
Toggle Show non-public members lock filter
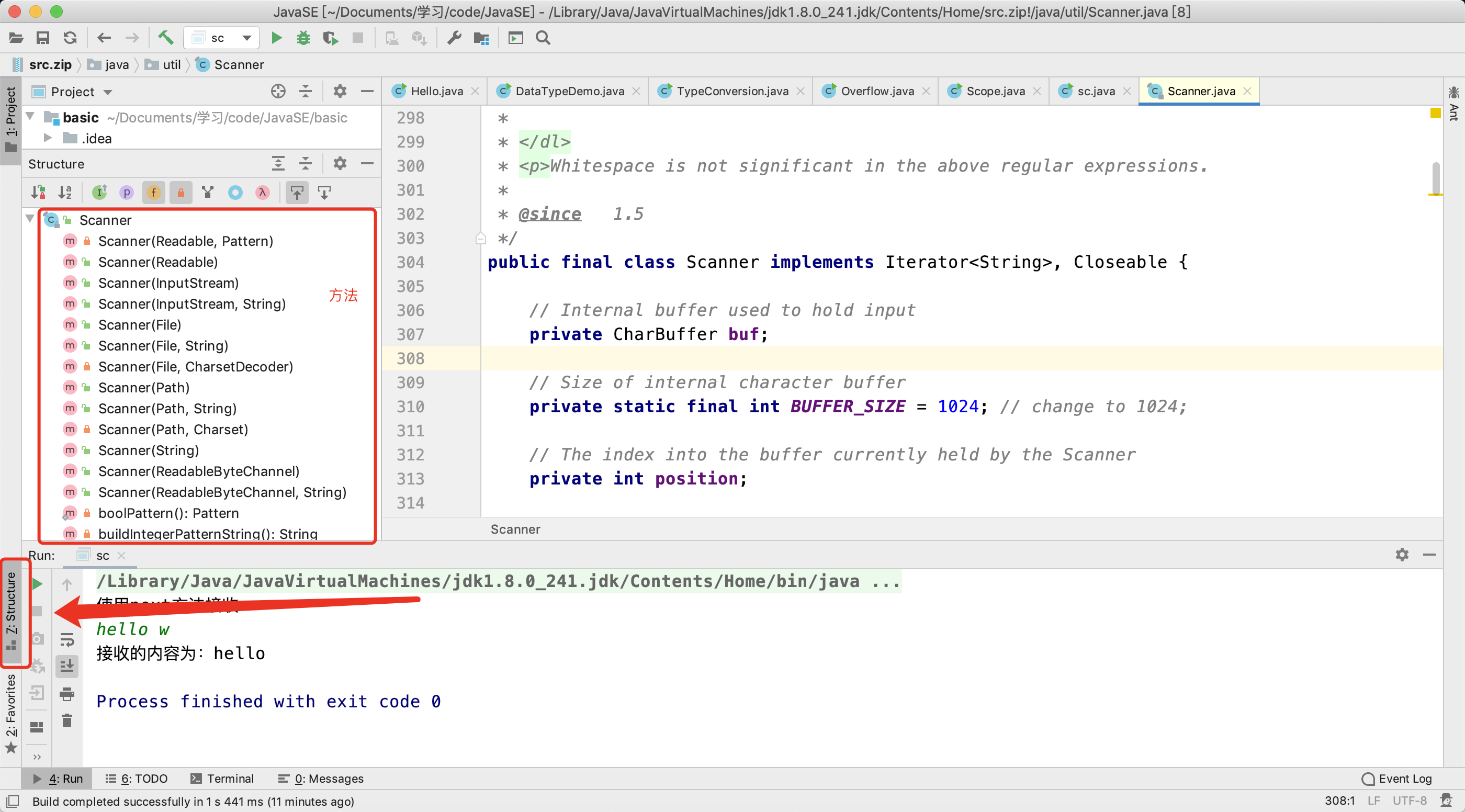tap(181, 193)
